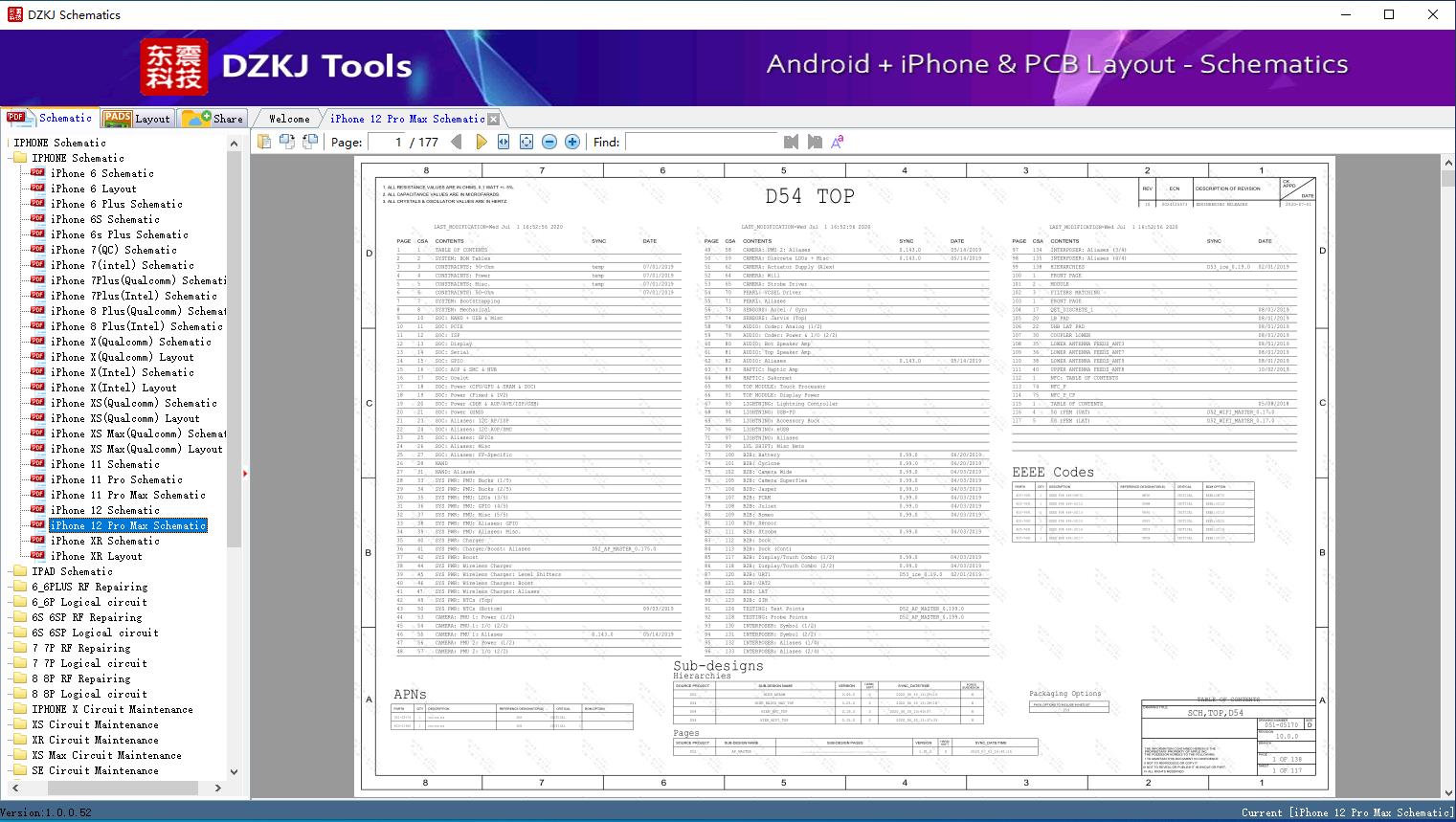Open iPhone 12 Schematic

(x=104, y=510)
